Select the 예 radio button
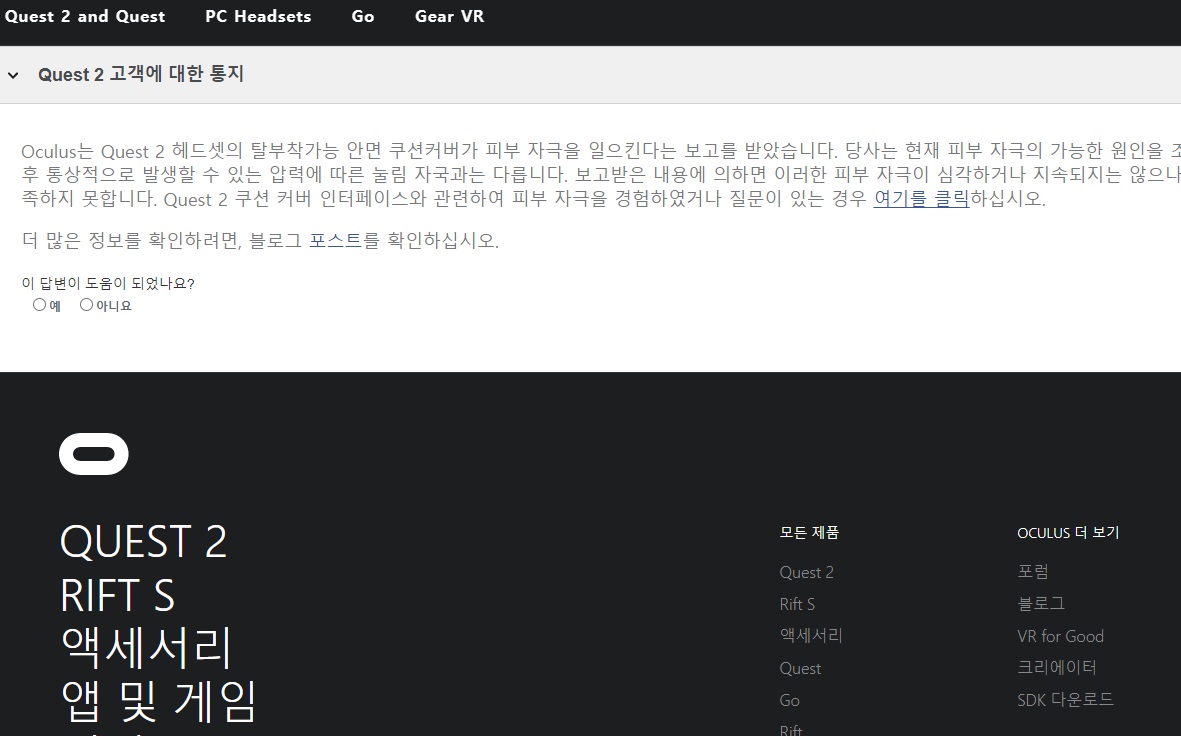Screen dimensions: 1181x736 [x=39, y=304]
